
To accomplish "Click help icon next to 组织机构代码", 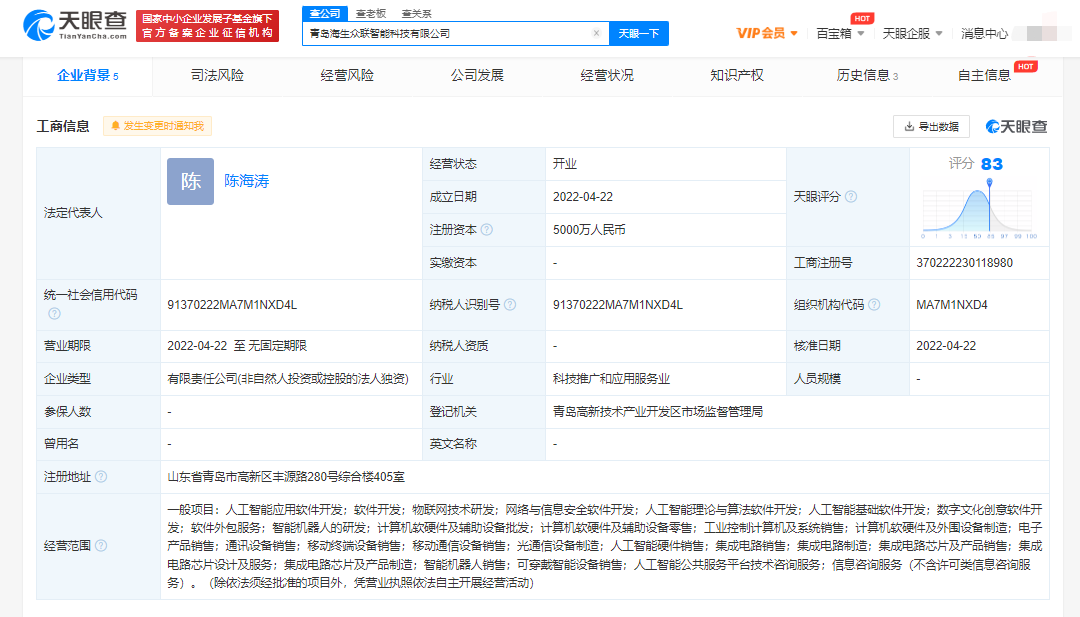I will coord(873,304).
